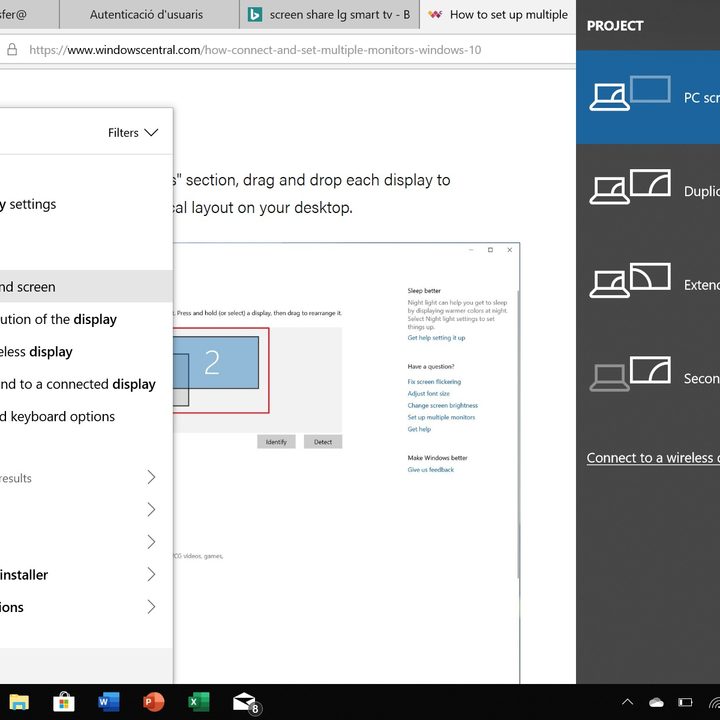Choose the Duplicate display mode
The height and width of the screenshot is (720, 720).
click(x=648, y=190)
